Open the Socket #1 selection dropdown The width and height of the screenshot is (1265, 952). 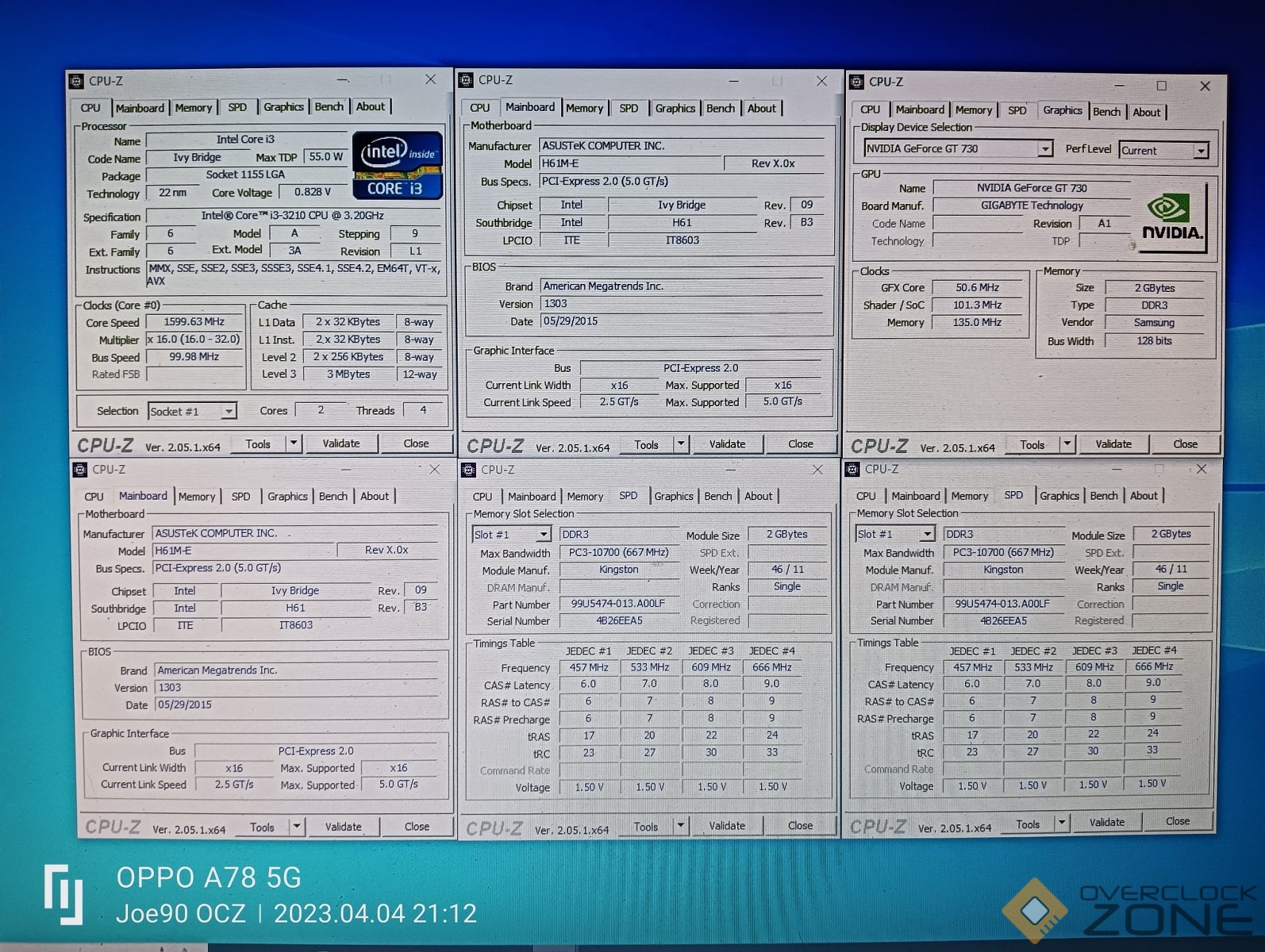(192, 411)
